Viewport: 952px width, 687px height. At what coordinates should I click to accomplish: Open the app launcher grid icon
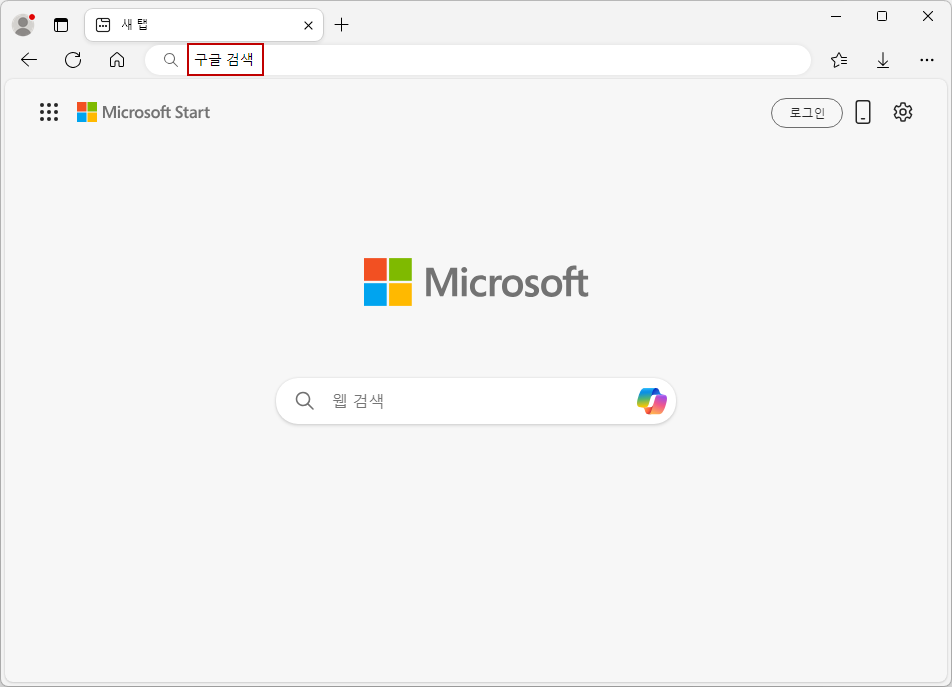[49, 112]
